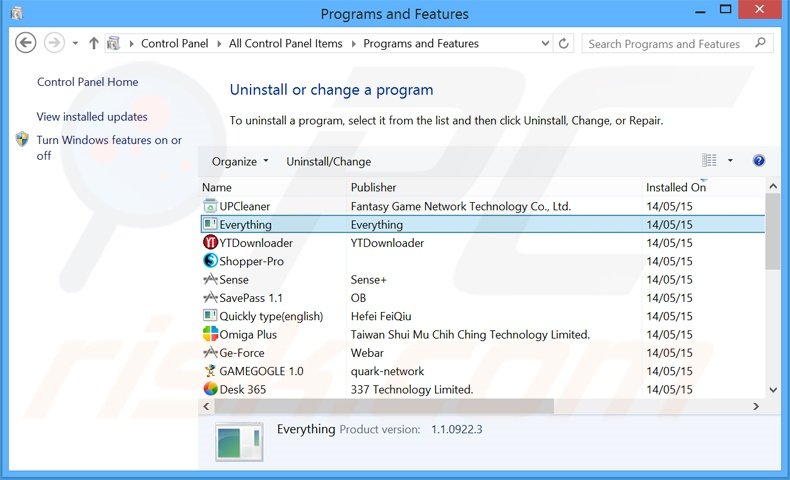Open the view options dropdown arrow
This screenshot has width=790, height=480.
[730, 161]
